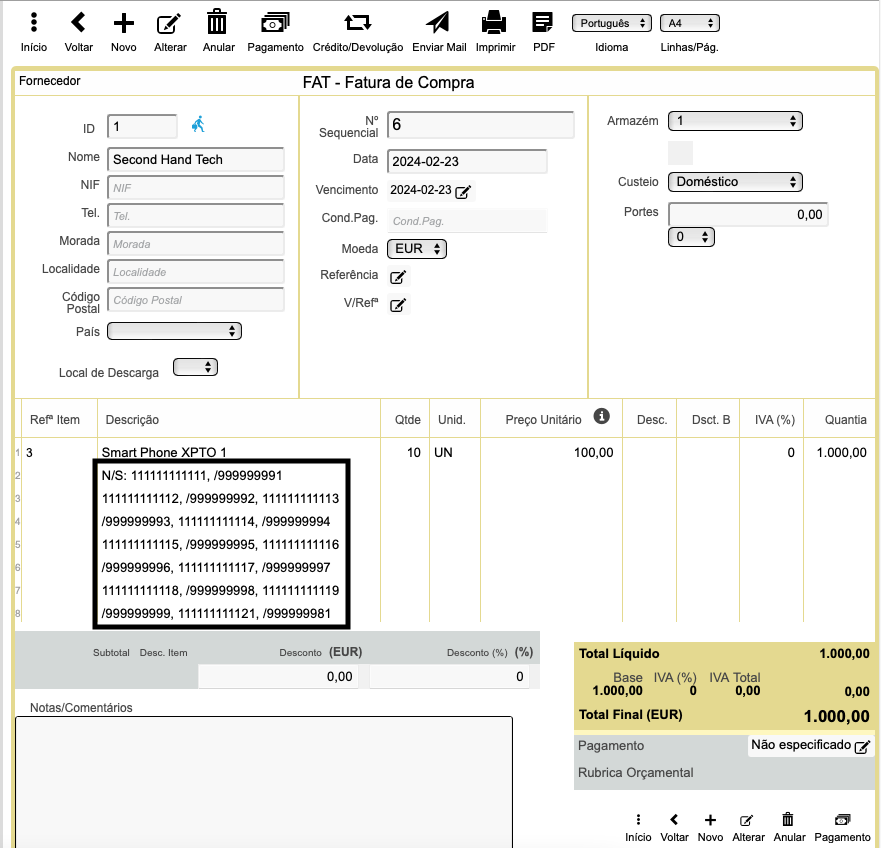Open the Início menu in top toolbar

[34, 23]
